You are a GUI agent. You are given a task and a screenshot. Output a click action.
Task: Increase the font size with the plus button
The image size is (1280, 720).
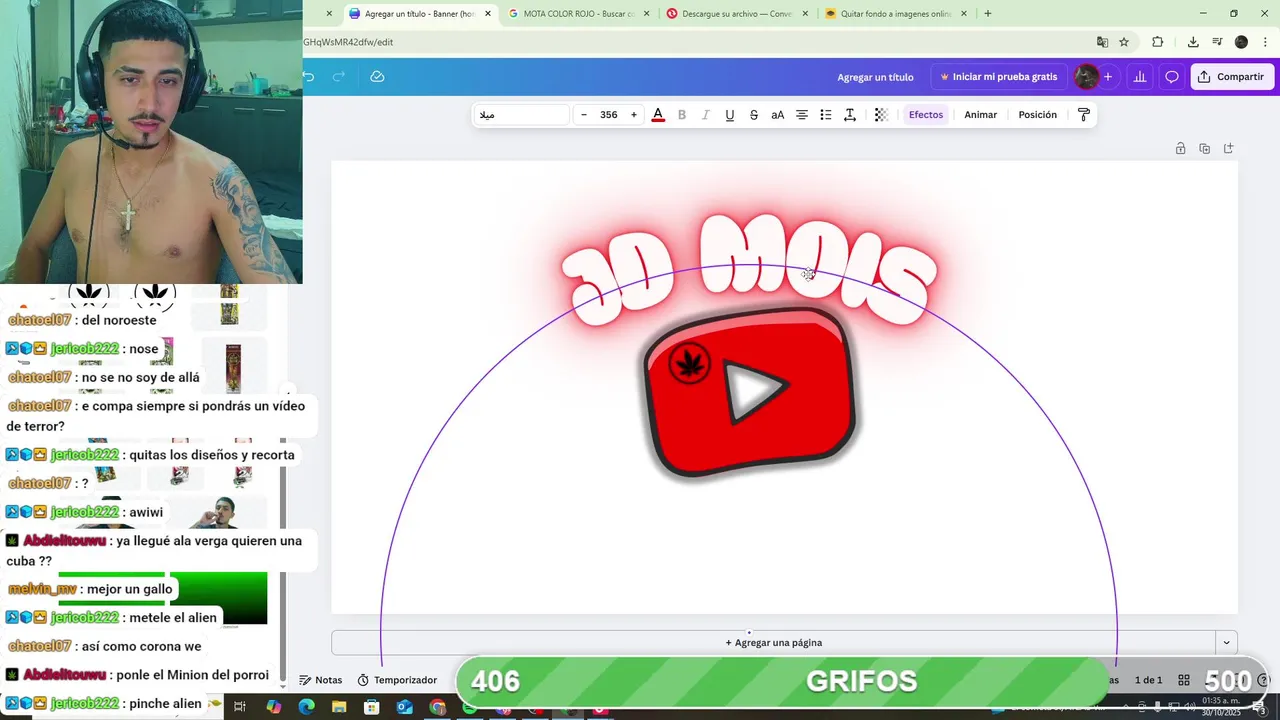634,115
